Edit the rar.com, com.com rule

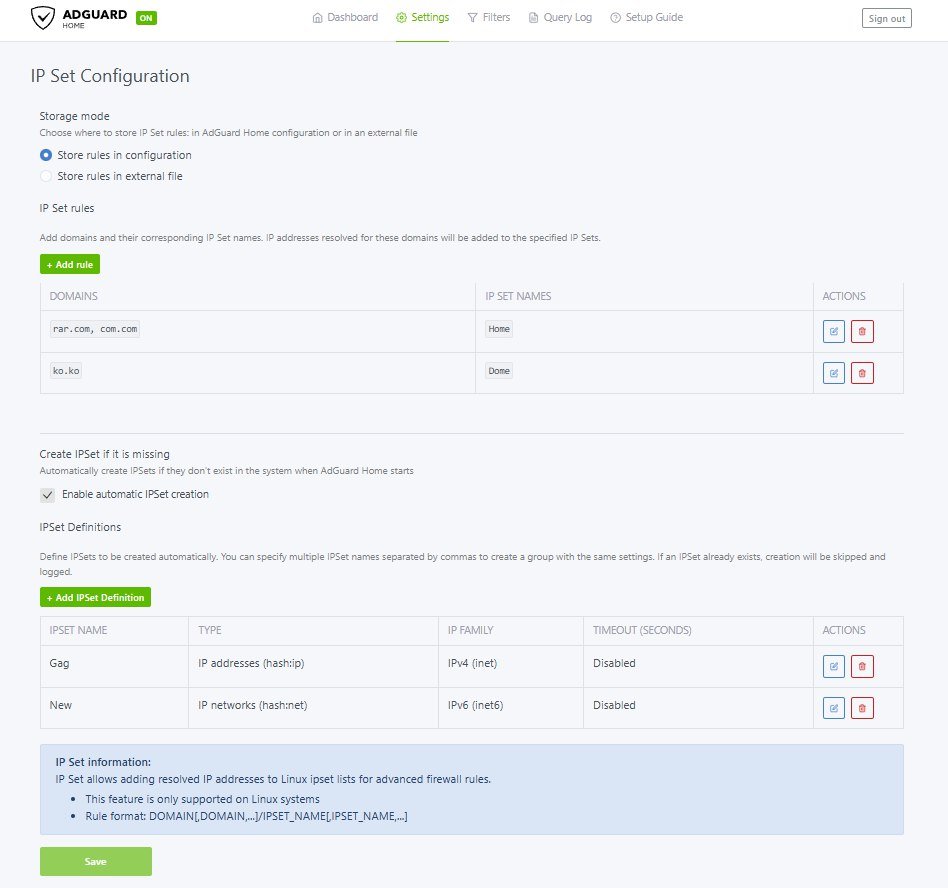833,331
